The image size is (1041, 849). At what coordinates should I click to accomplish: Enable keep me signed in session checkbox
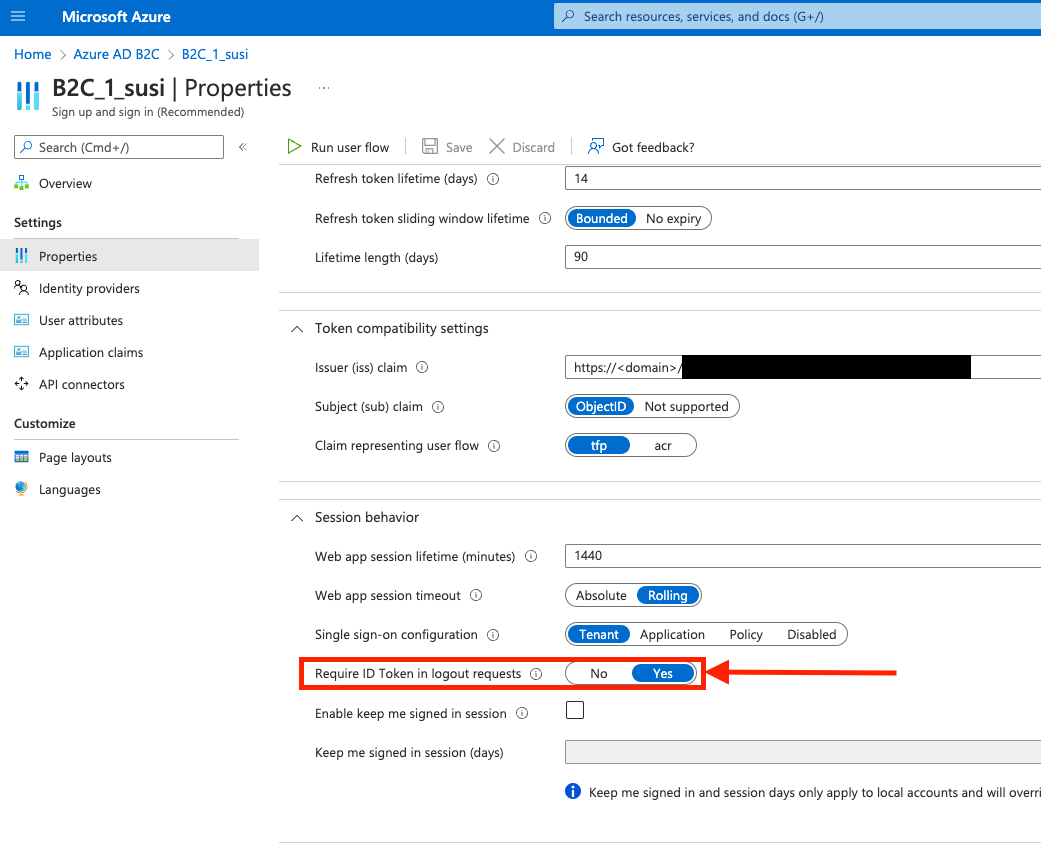(x=575, y=710)
